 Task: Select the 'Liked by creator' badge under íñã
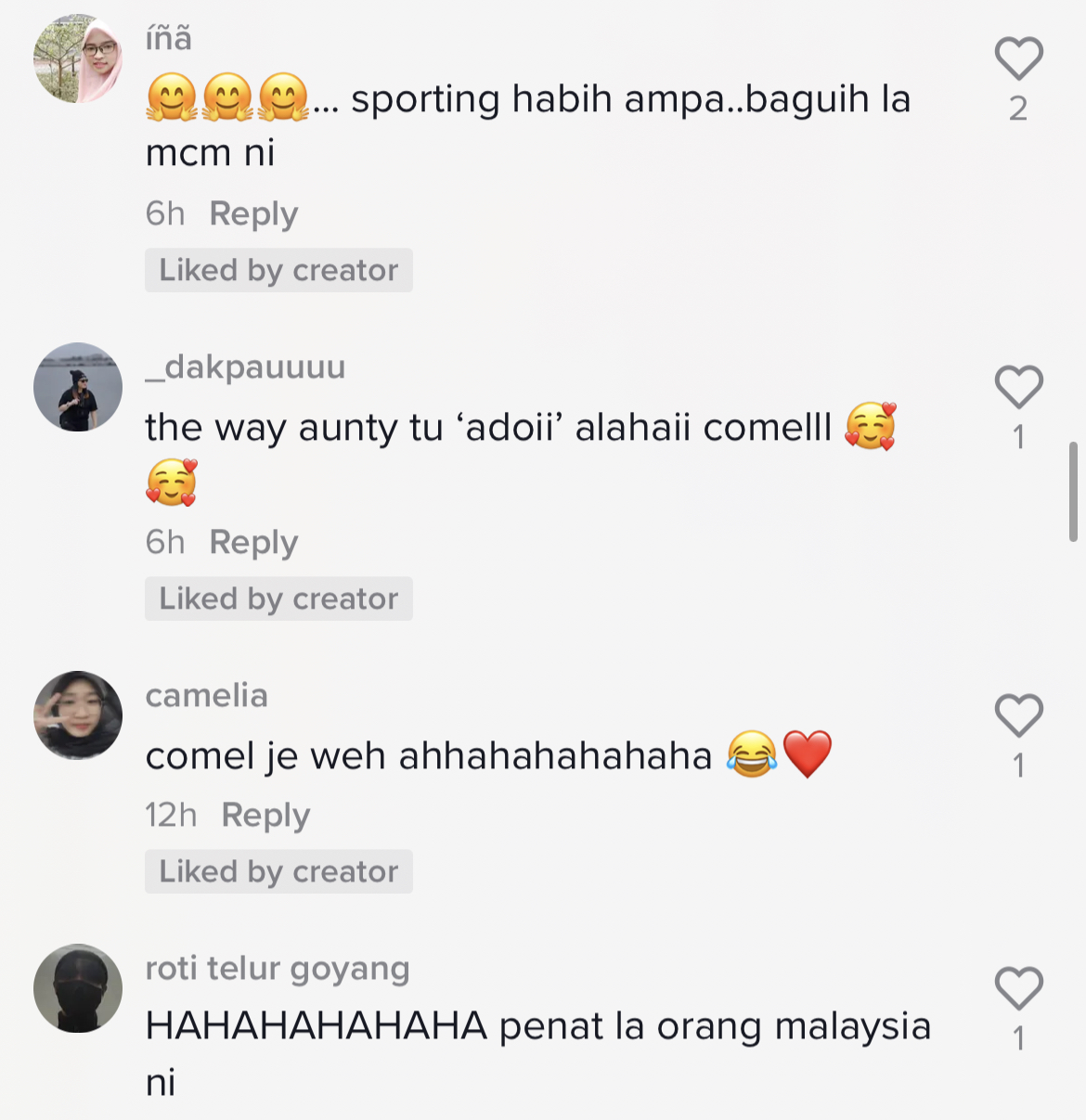278,270
